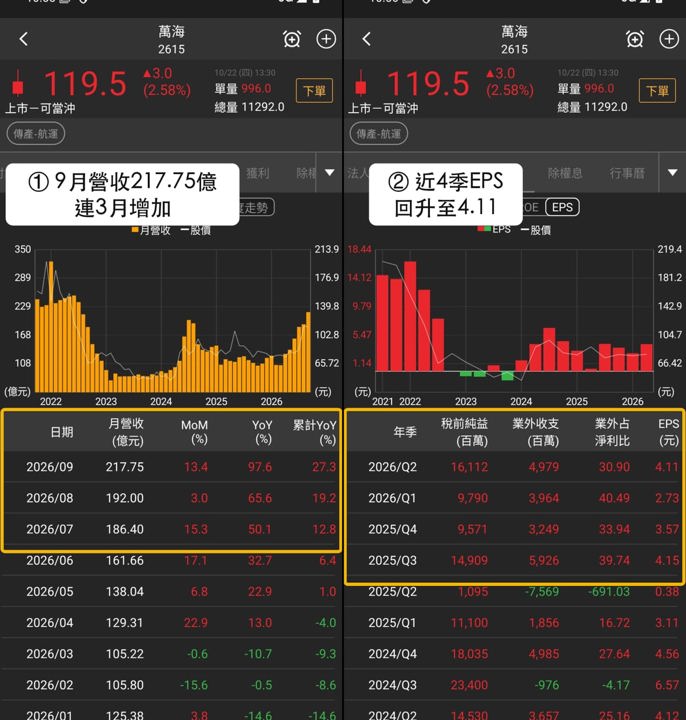This screenshot has height=720, width=686.
Task: Select the 2024/Q4 earnings row
Action: click(x=514, y=653)
